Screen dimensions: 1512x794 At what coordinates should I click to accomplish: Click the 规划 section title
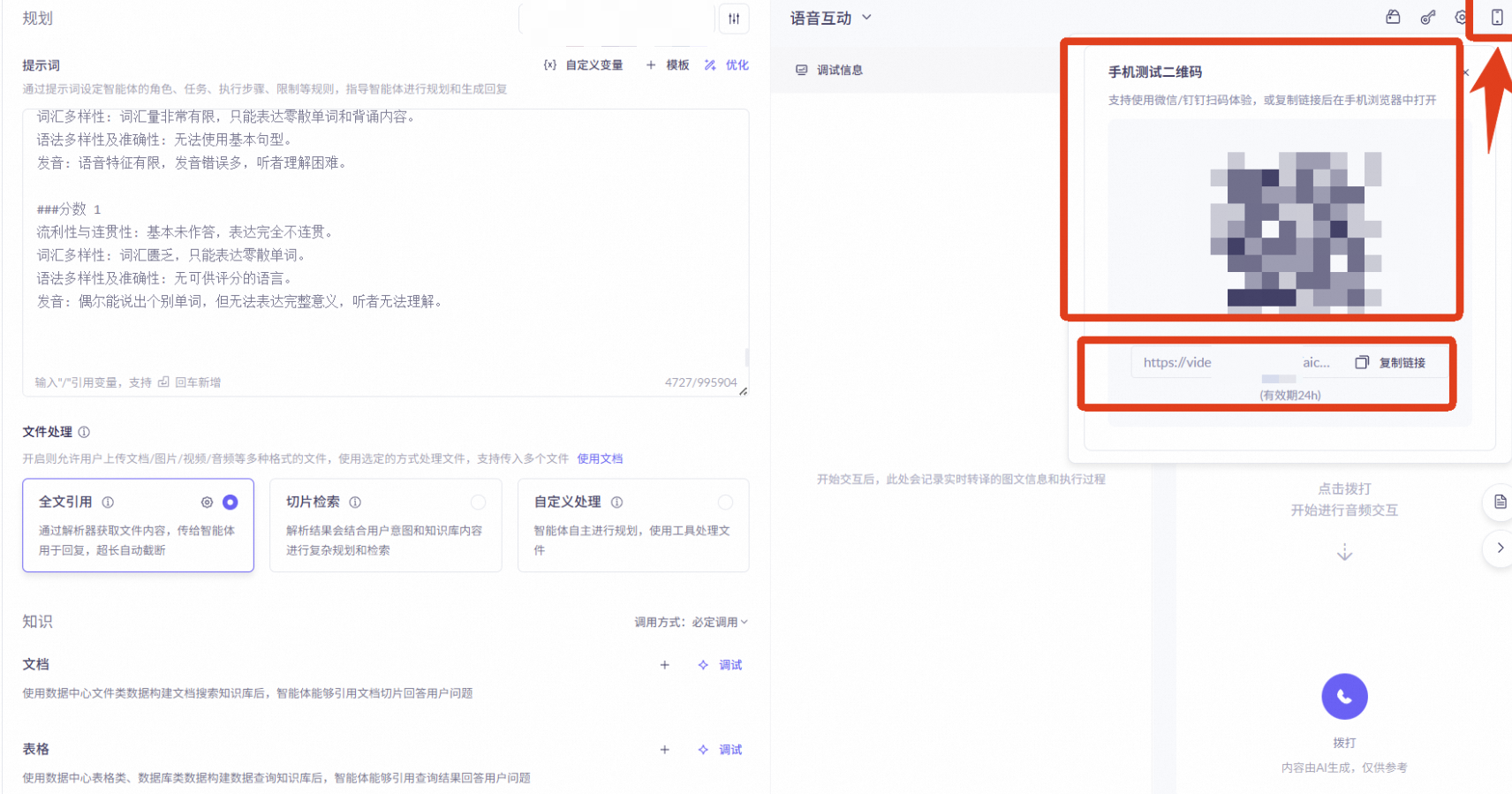37,19
